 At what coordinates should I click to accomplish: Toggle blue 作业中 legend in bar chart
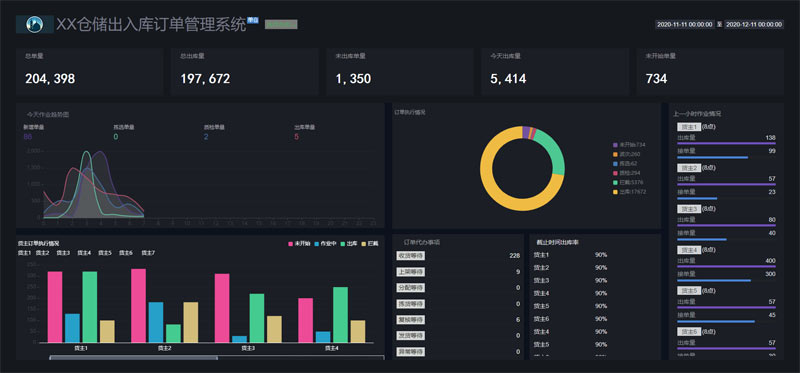(x=326, y=244)
